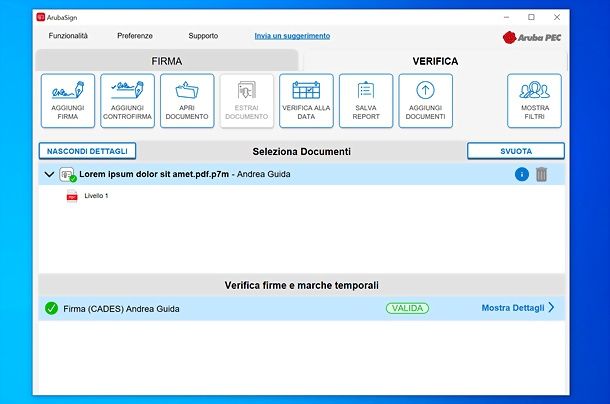The height and width of the screenshot is (404, 610).
Task: Click green check icon beside Firma (CADES)
Action: pos(51,308)
